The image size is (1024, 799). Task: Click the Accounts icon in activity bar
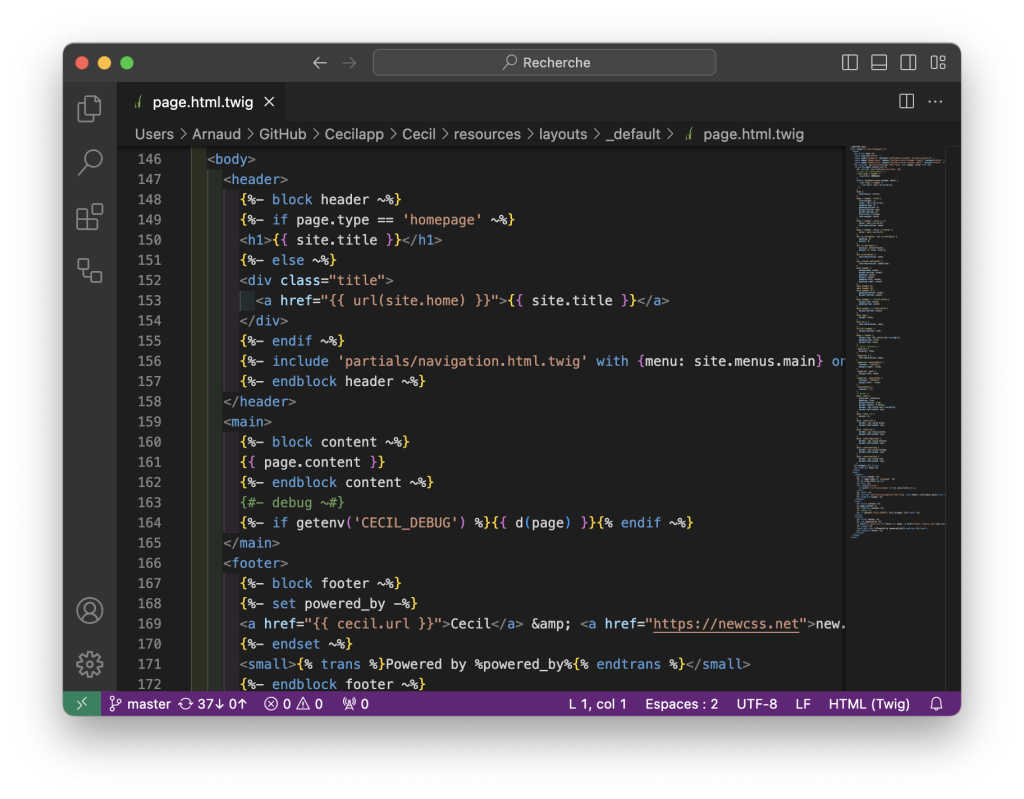tap(90, 610)
